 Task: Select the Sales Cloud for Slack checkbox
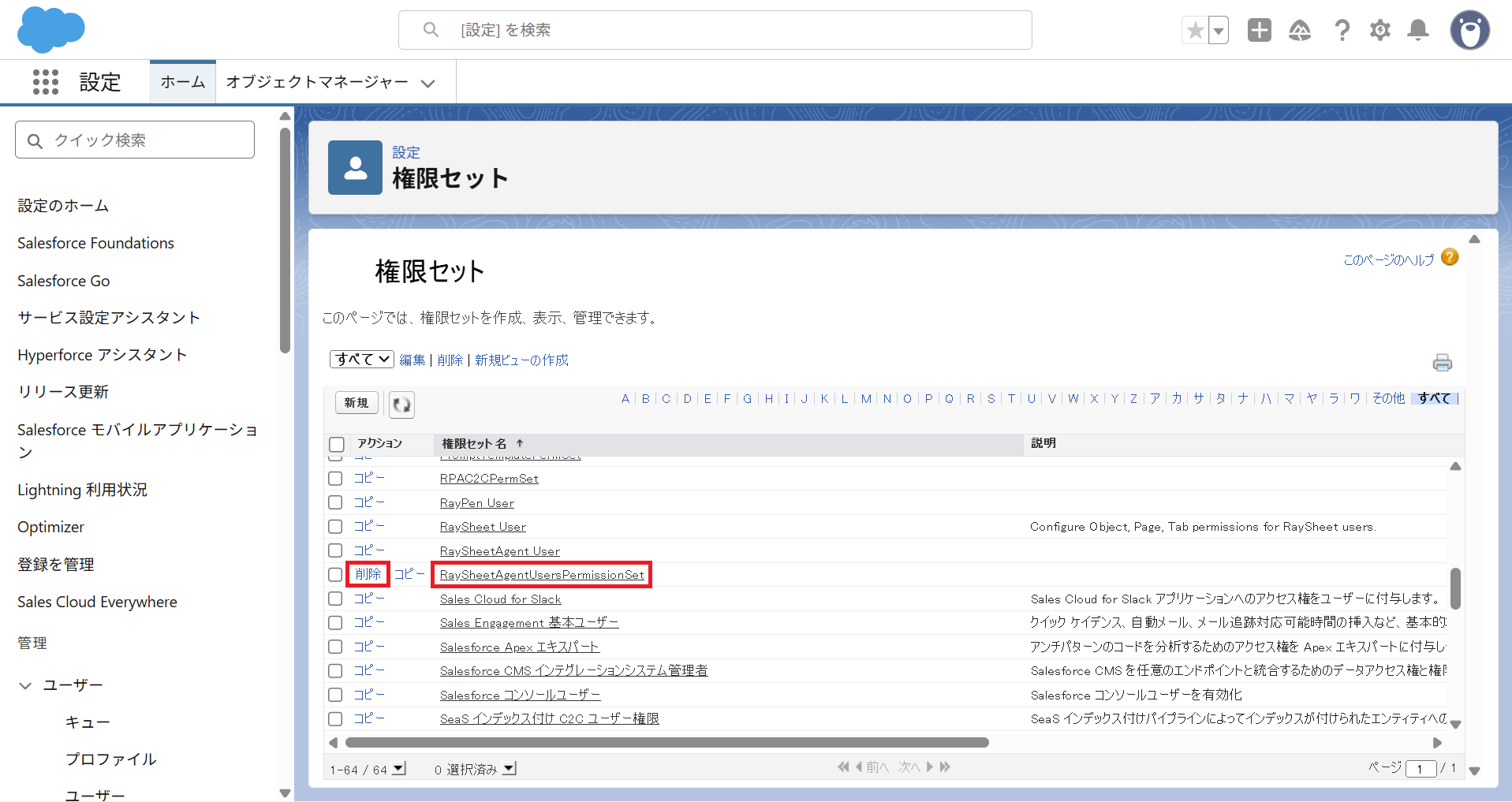coord(335,599)
